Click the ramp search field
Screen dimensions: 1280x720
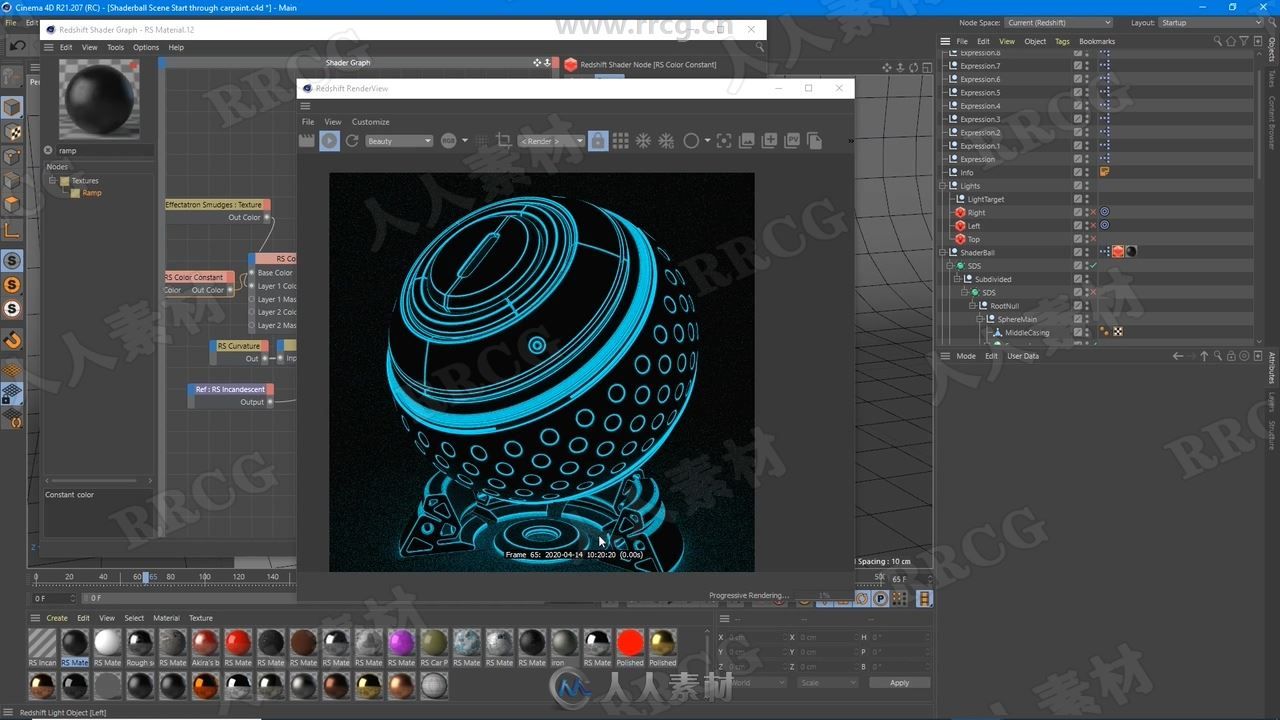point(103,151)
